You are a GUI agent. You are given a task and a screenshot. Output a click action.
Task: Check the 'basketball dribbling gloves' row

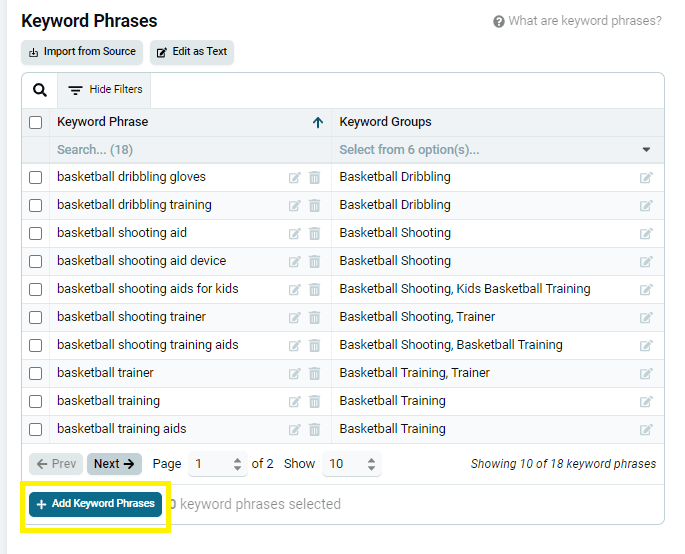coord(36,177)
